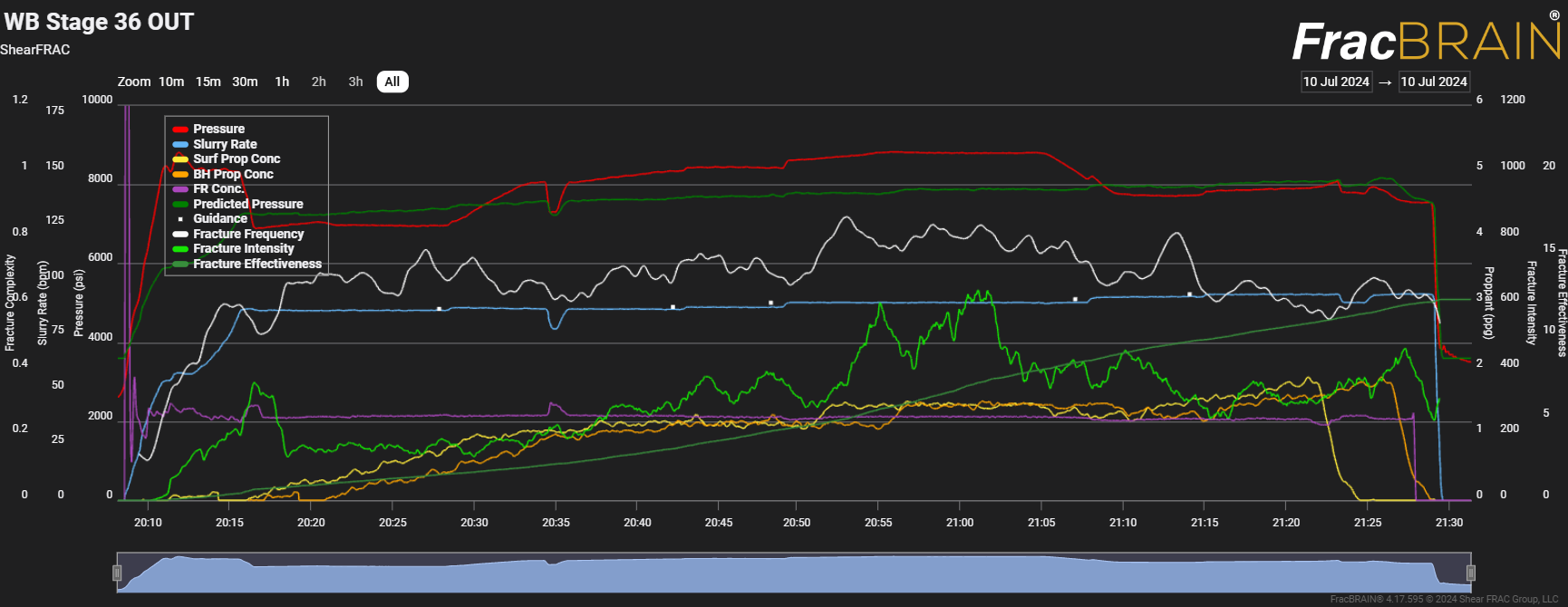Toggle the Pressure series in legend
This screenshot has height=607, width=1568.
pos(218,130)
